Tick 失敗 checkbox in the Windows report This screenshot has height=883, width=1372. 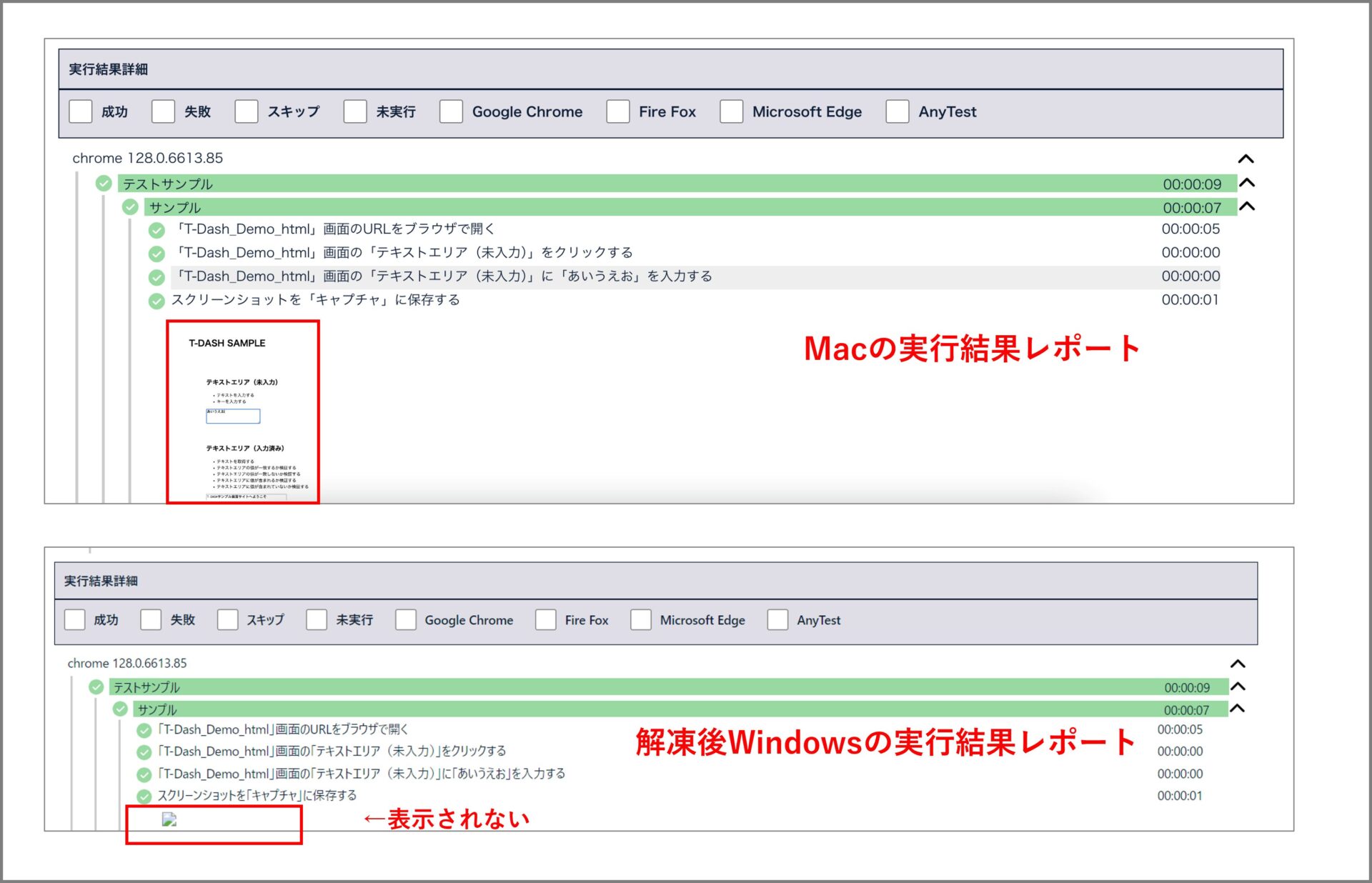click(151, 620)
